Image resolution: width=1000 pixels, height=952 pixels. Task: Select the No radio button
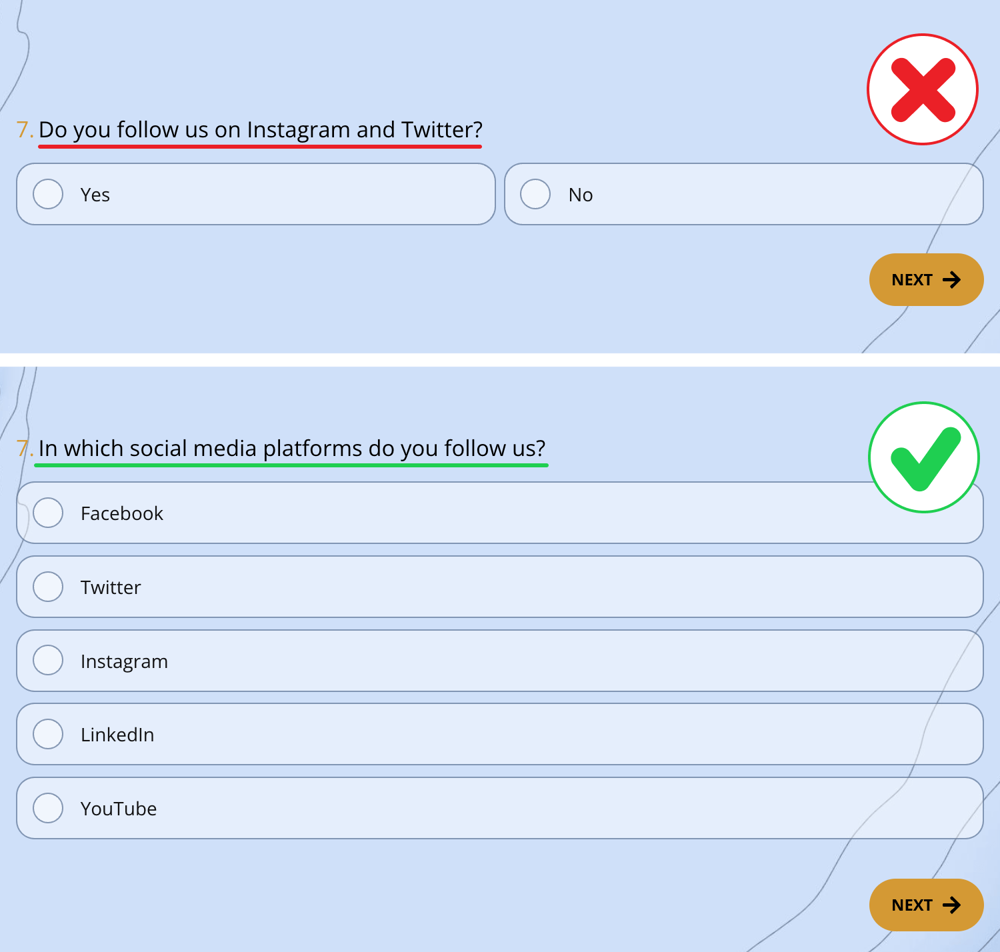[536, 194]
